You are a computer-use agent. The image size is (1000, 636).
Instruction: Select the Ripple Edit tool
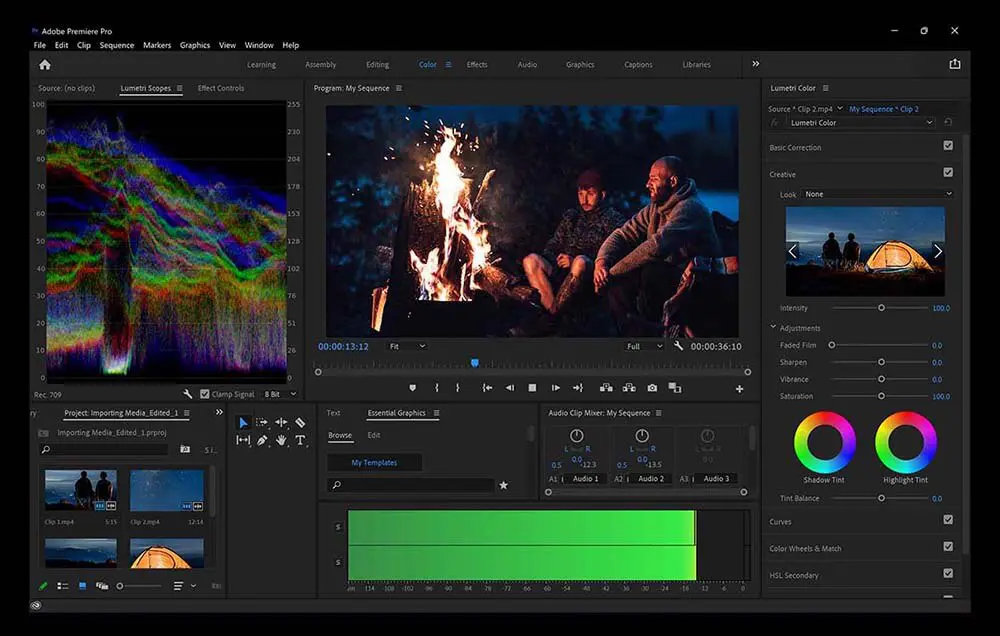pyautogui.click(x=281, y=422)
